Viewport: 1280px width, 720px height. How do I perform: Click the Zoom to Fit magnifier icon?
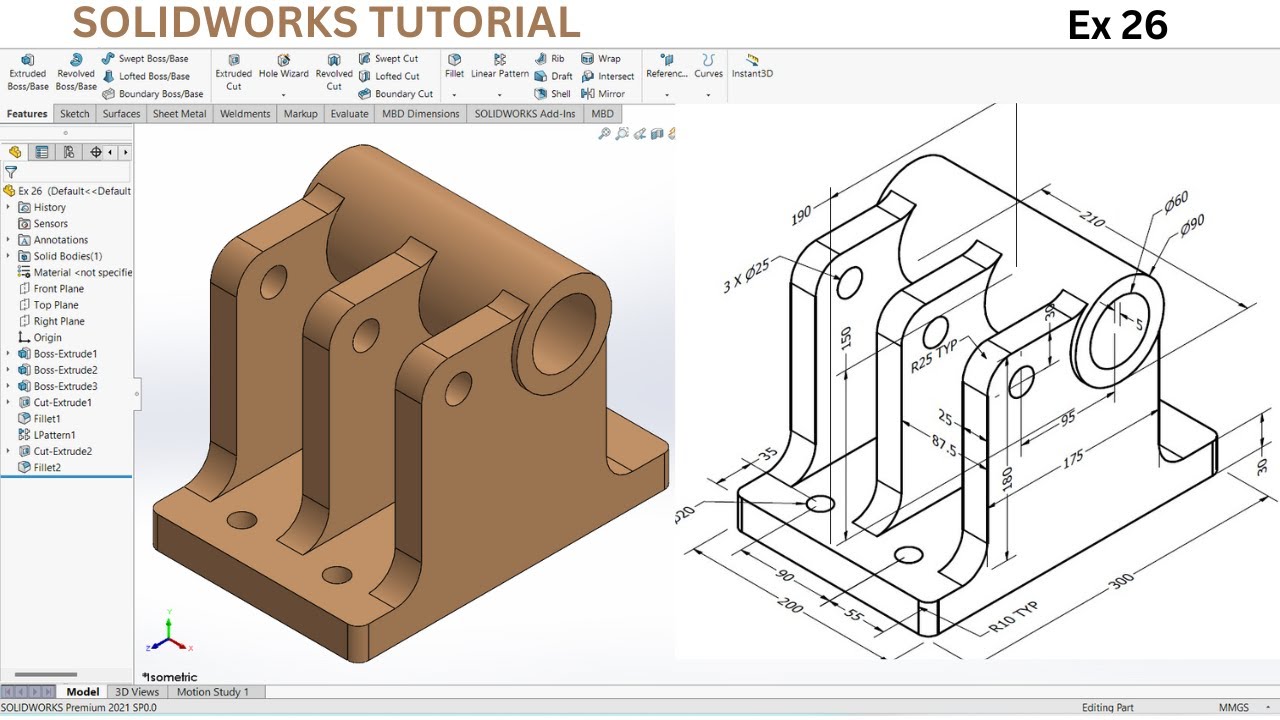604,133
